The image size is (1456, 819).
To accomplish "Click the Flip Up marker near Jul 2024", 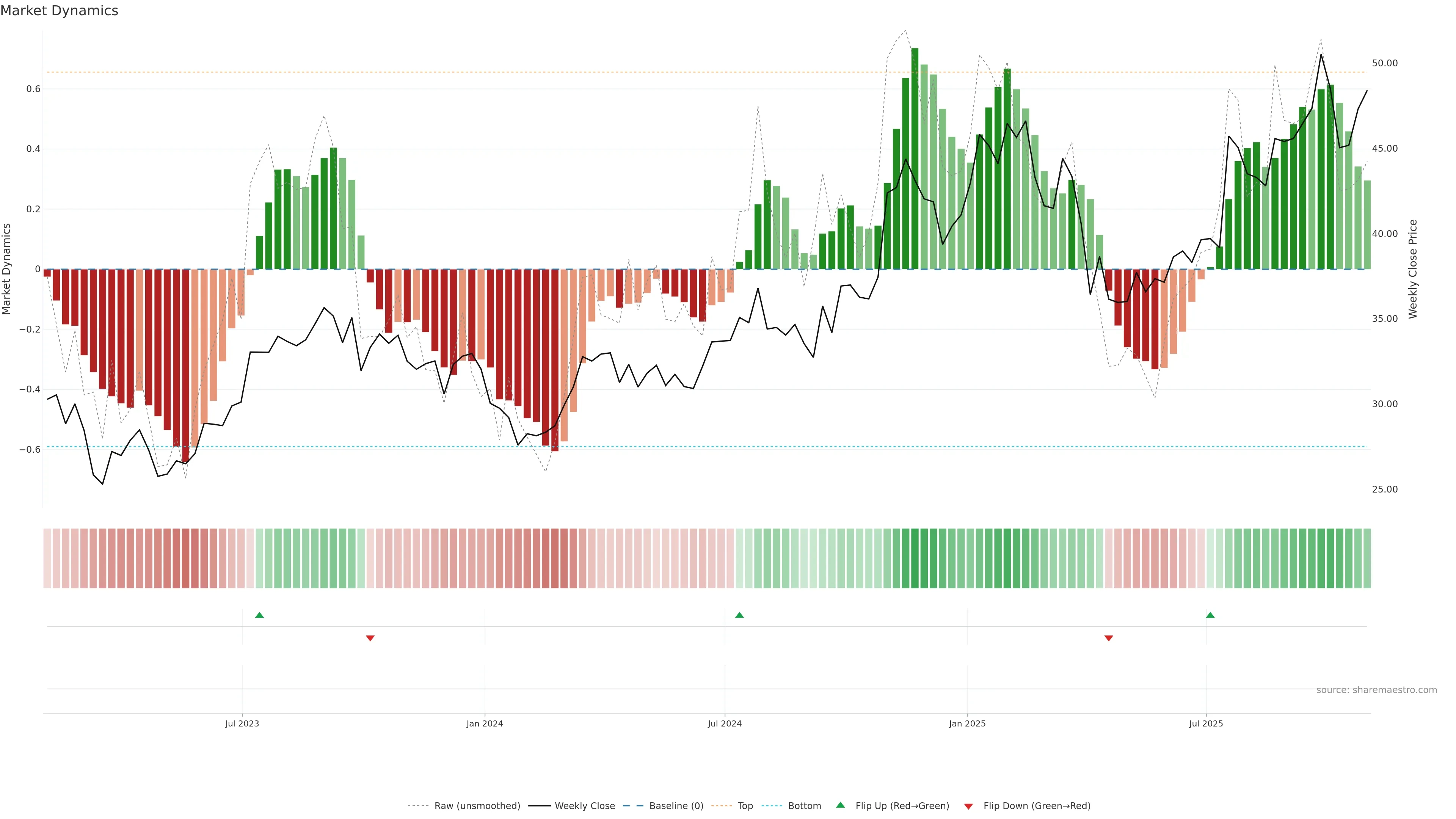I will [x=739, y=615].
